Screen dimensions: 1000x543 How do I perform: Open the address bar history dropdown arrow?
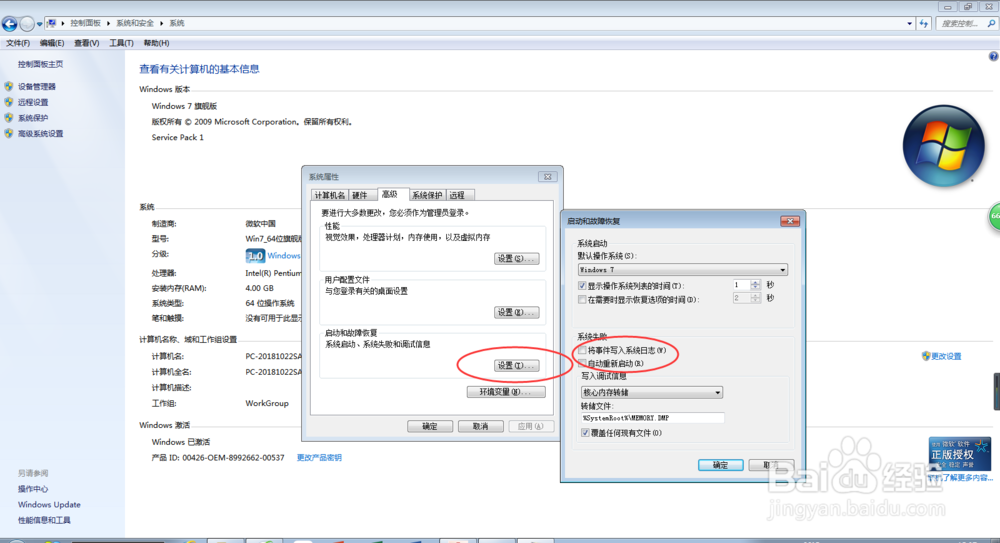click(909, 24)
